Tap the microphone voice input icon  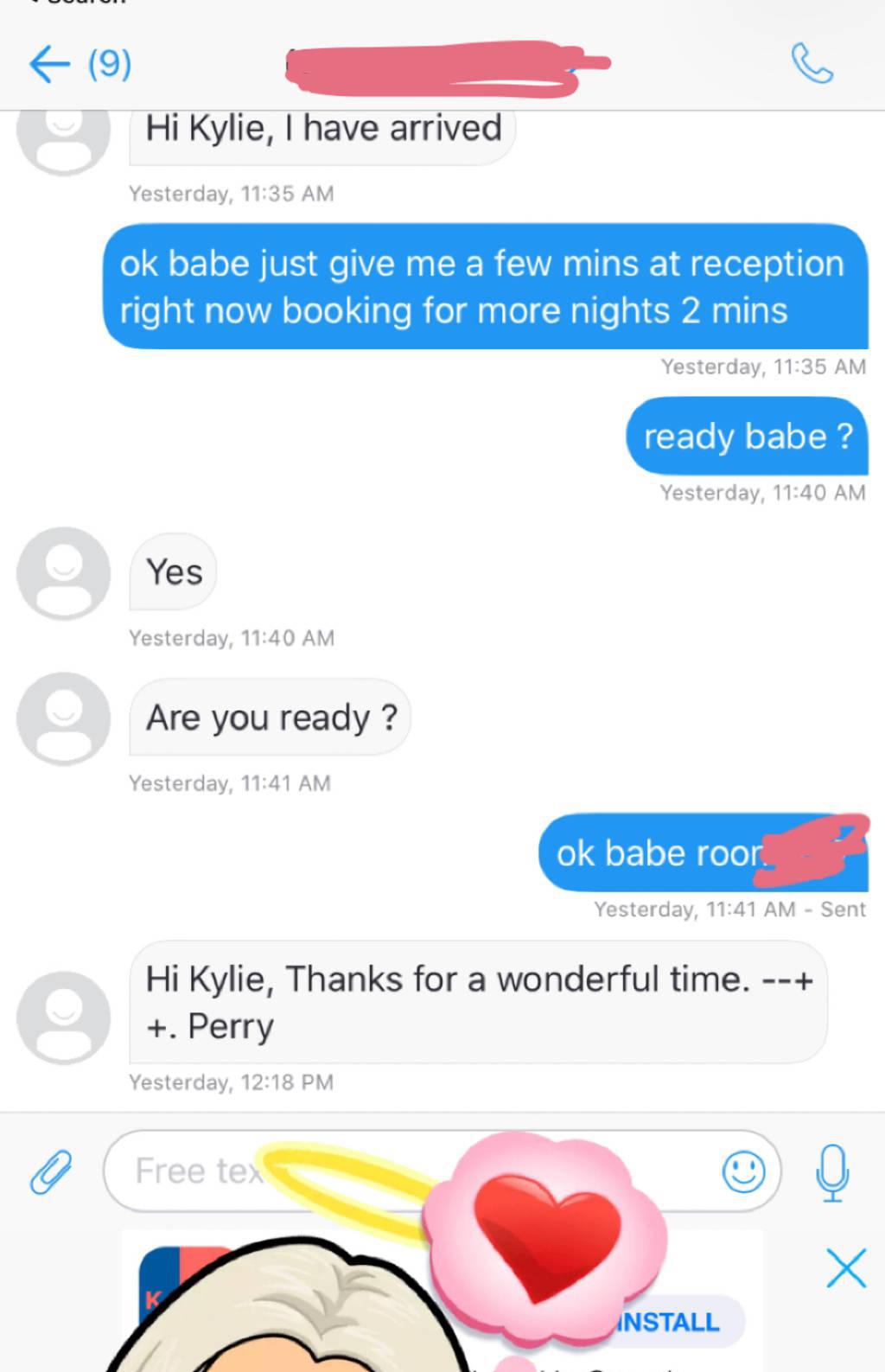tap(832, 1172)
